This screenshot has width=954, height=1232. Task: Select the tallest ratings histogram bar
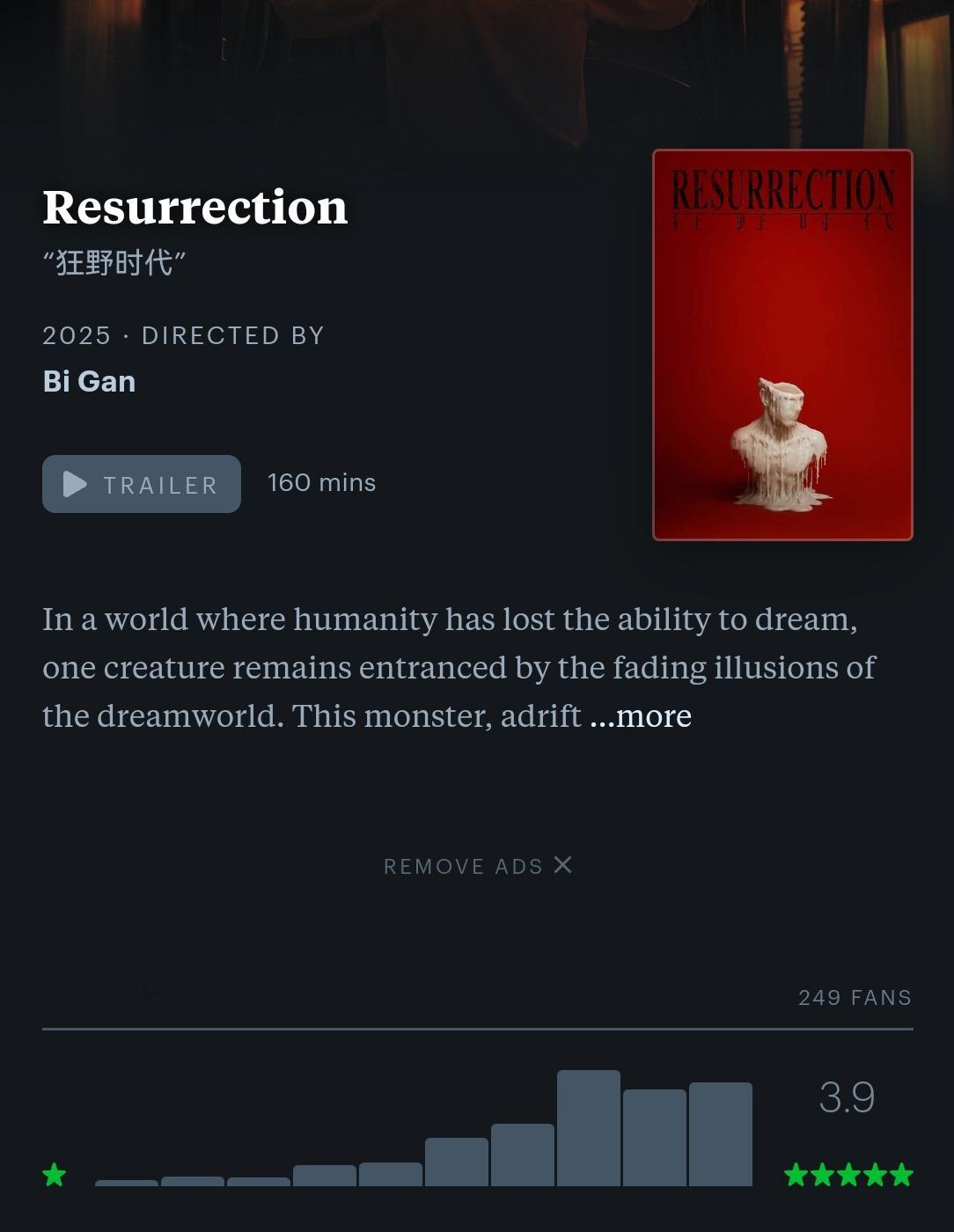pyautogui.click(x=589, y=1128)
